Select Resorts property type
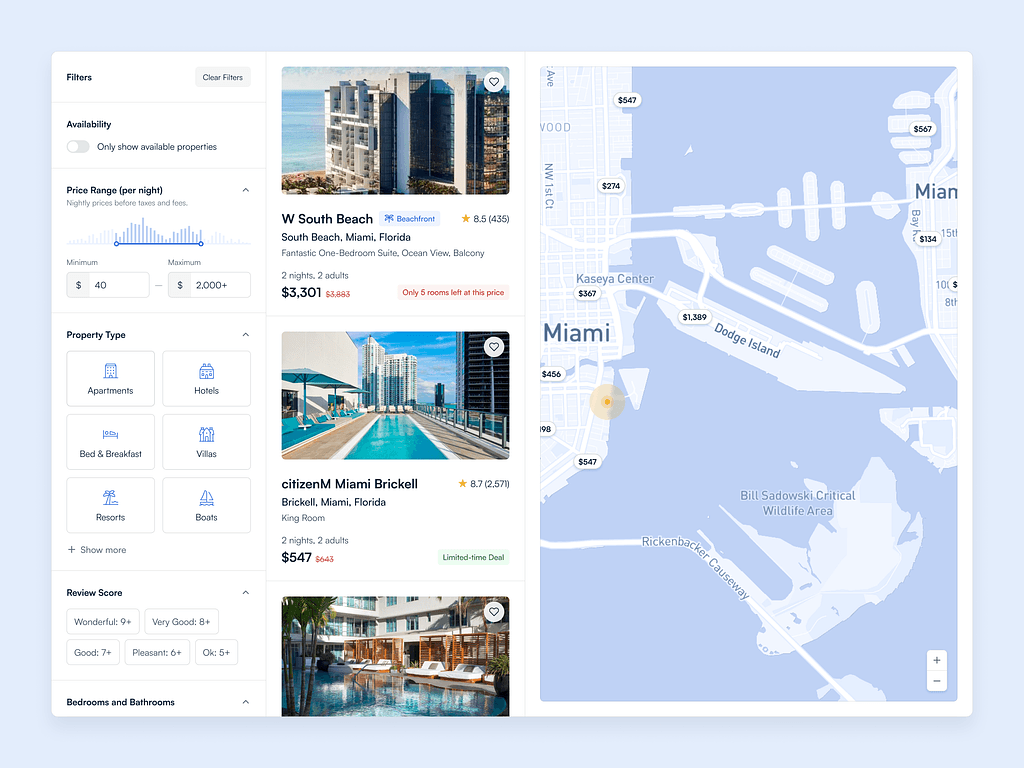The image size is (1024, 768). [110, 505]
